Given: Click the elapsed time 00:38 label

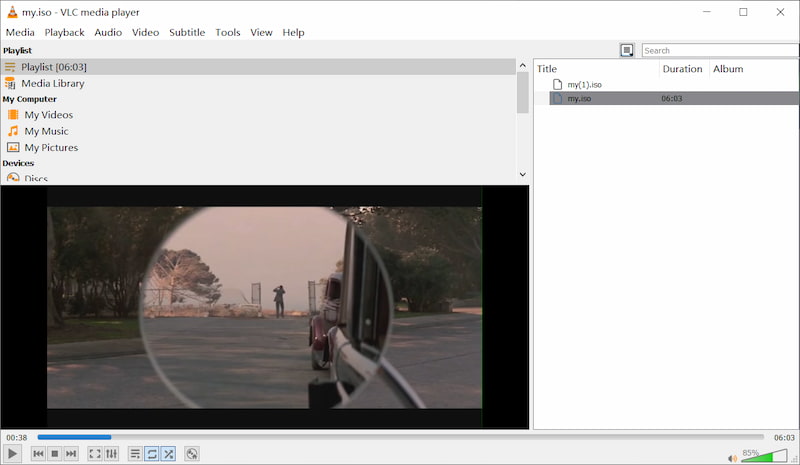Looking at the screenshot, I should tap(17, 437).
